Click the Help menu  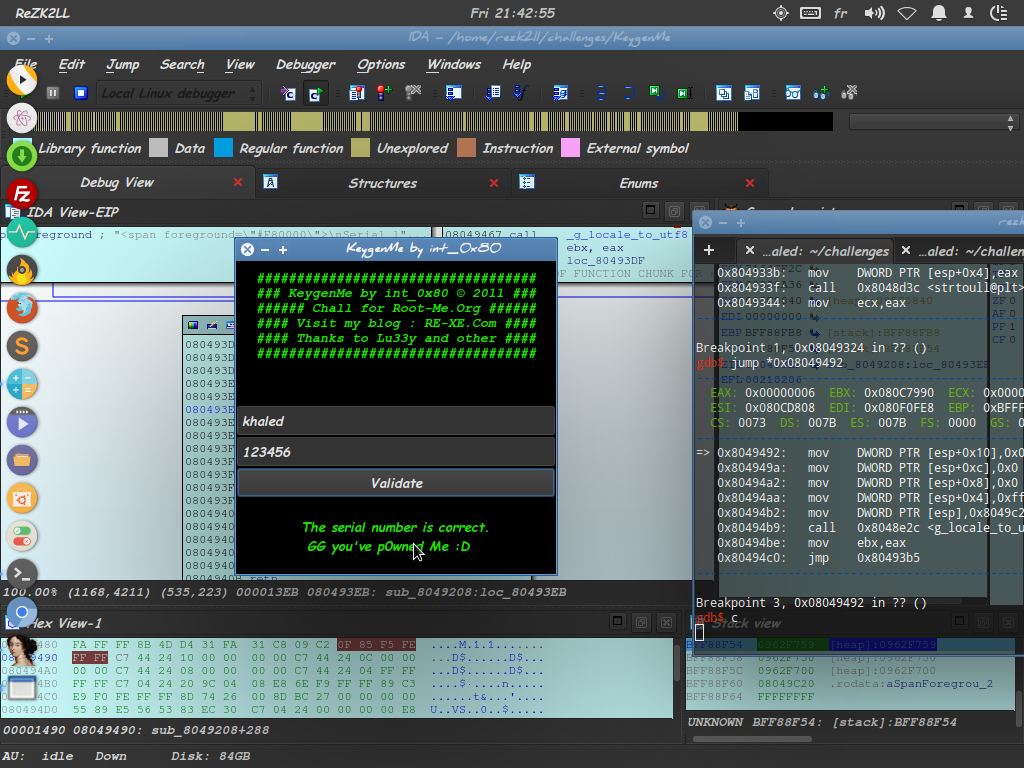pos(517,65)
